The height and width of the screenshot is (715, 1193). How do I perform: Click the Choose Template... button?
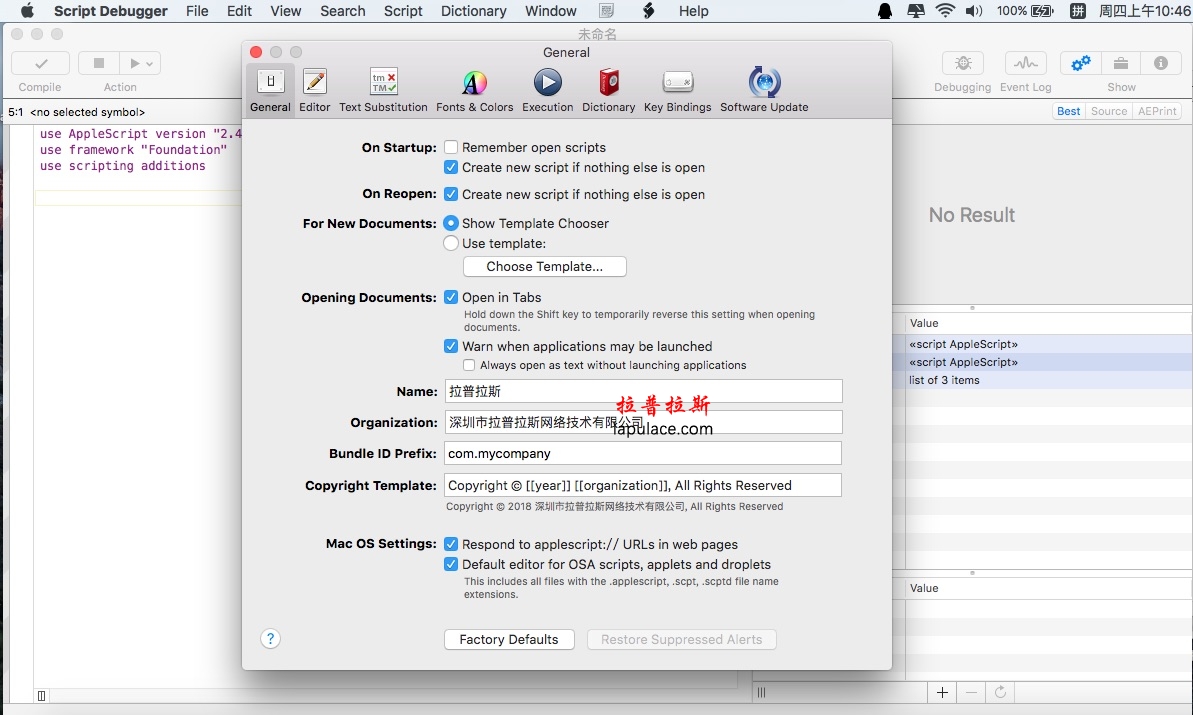click(x=545, y=266)
